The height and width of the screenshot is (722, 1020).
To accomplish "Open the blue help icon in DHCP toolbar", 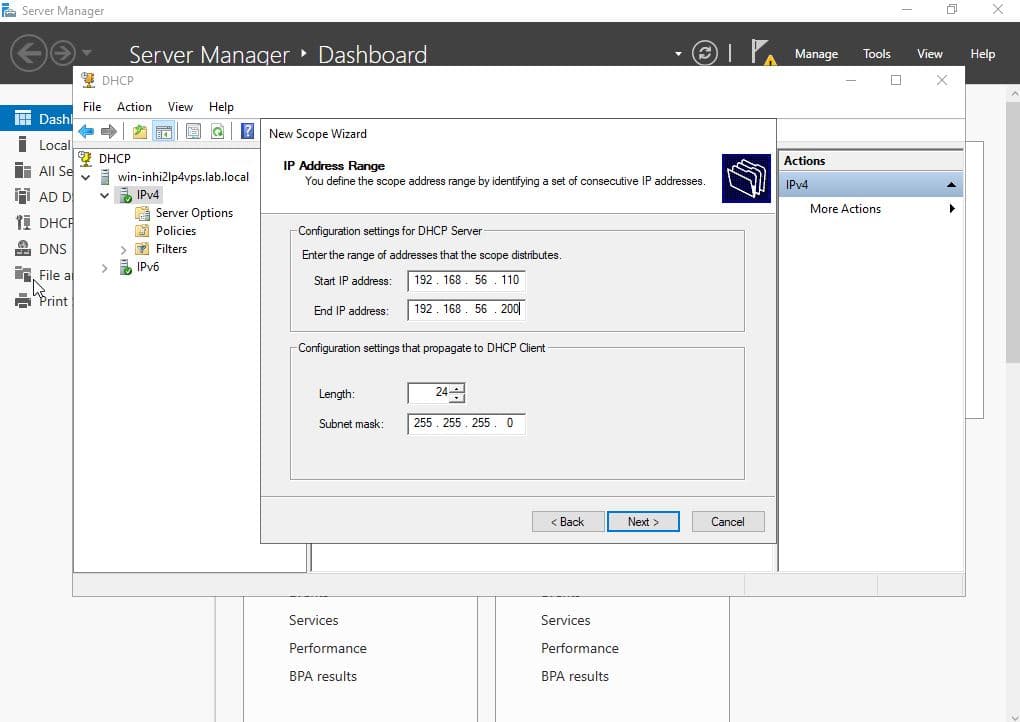I will point(247,132).
